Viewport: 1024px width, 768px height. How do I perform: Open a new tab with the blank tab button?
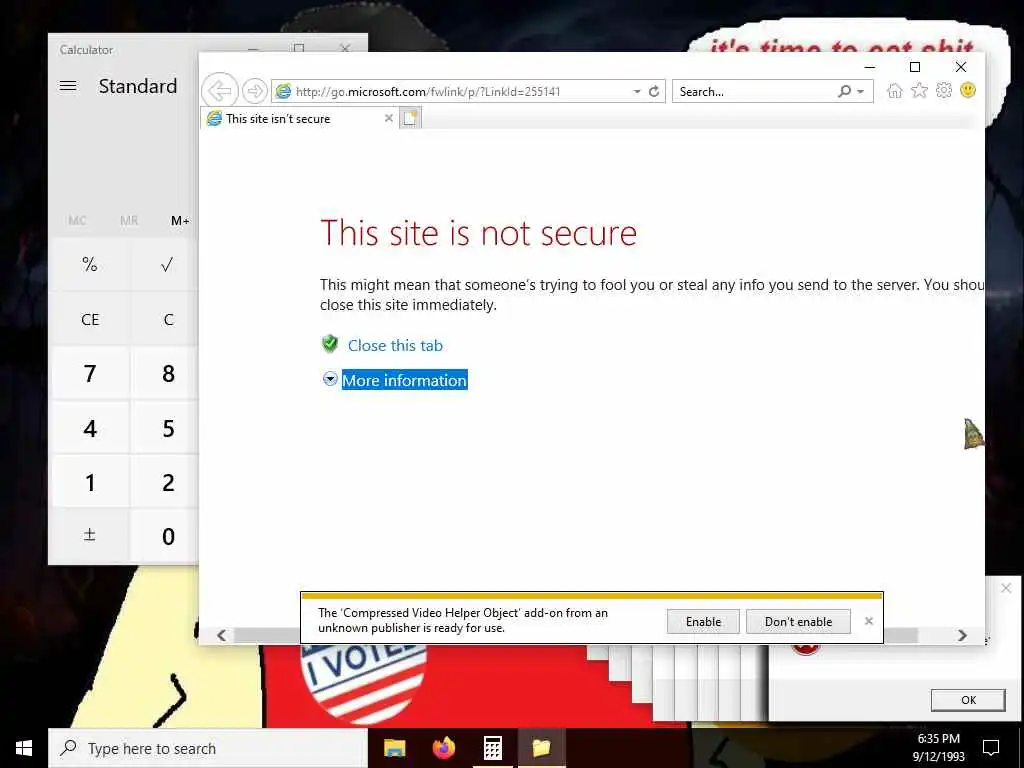pos(410,118)
